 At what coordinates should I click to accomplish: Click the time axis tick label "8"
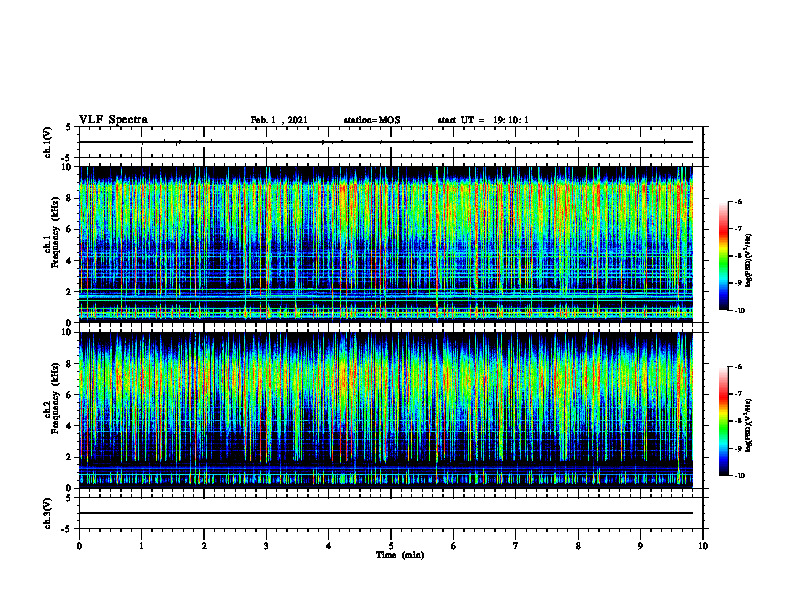(x=578, y=546)
